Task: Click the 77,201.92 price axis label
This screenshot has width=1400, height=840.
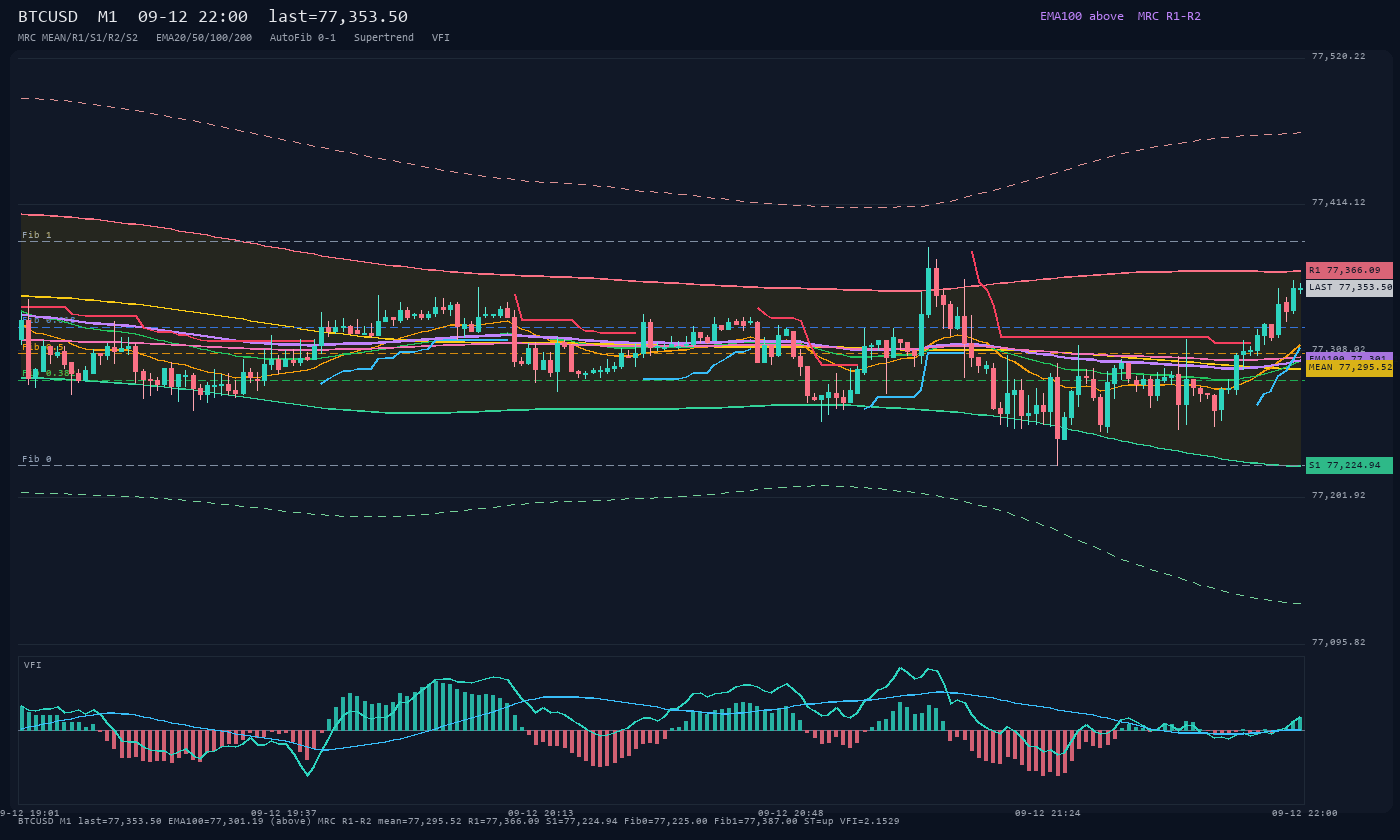Action: pyautogui.click(x=1338, y=495)
